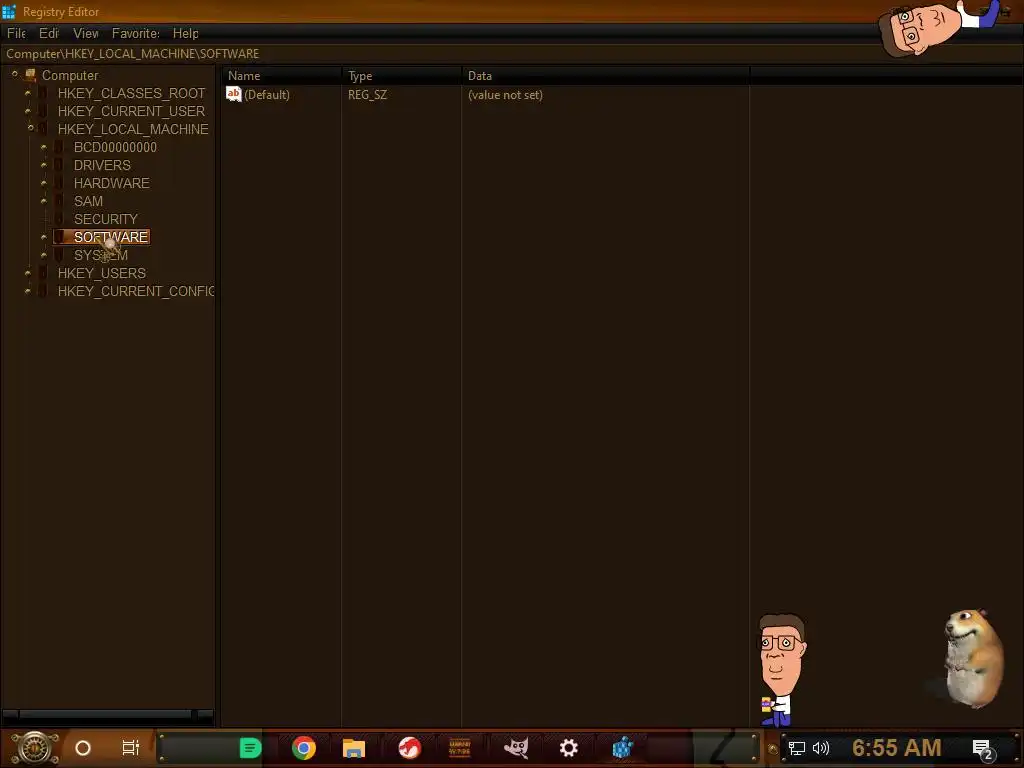Image resolution: width=1024 pixels, height=768 pixels.
Task: Click the clock showing 6:55 AM
Action: pos(897,748)
